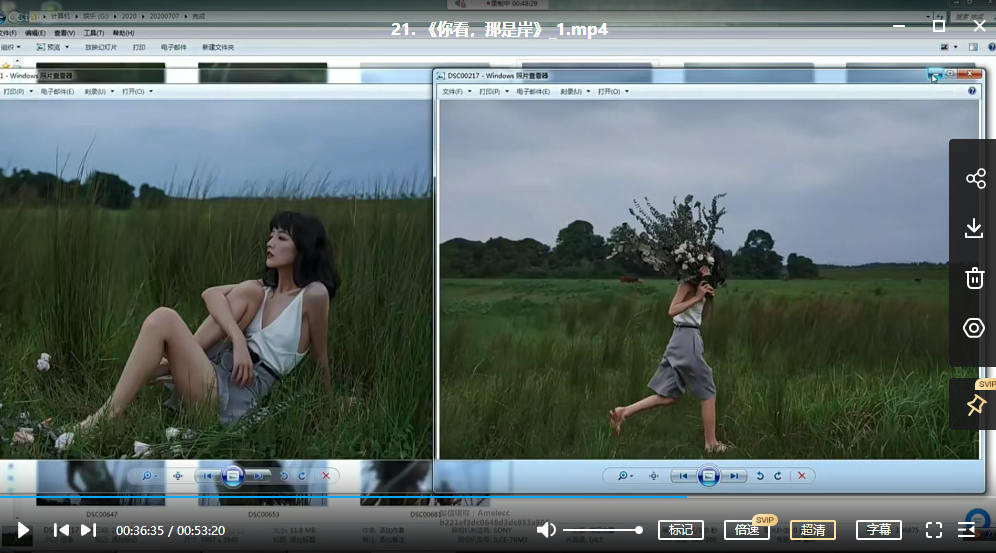Open 文件(F) menu in DSC00217 viewer
The image size is (996, 553).
(x=456, y=91)
